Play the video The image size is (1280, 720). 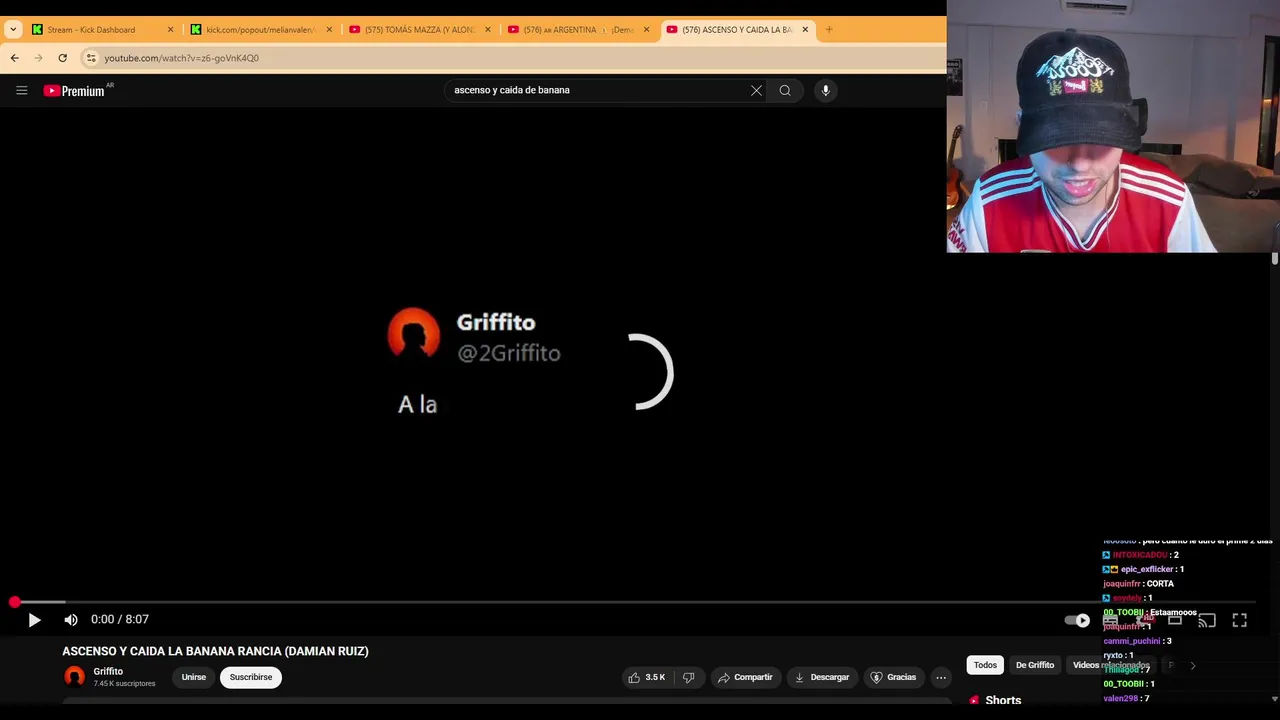click(x=34, y=620)
